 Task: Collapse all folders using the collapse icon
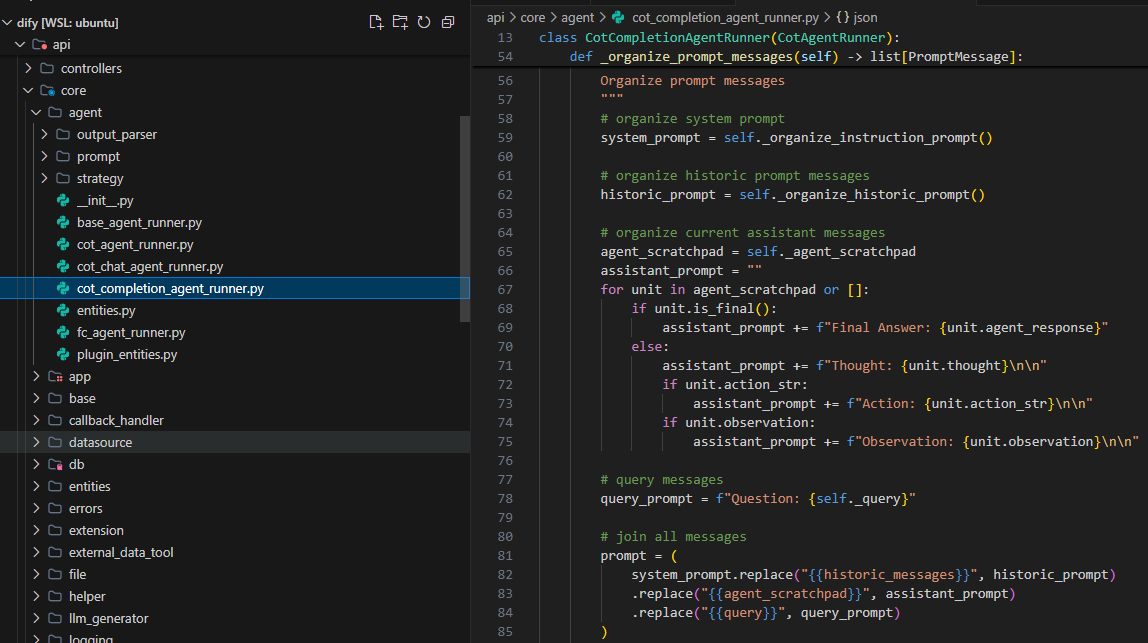(448, 22)
